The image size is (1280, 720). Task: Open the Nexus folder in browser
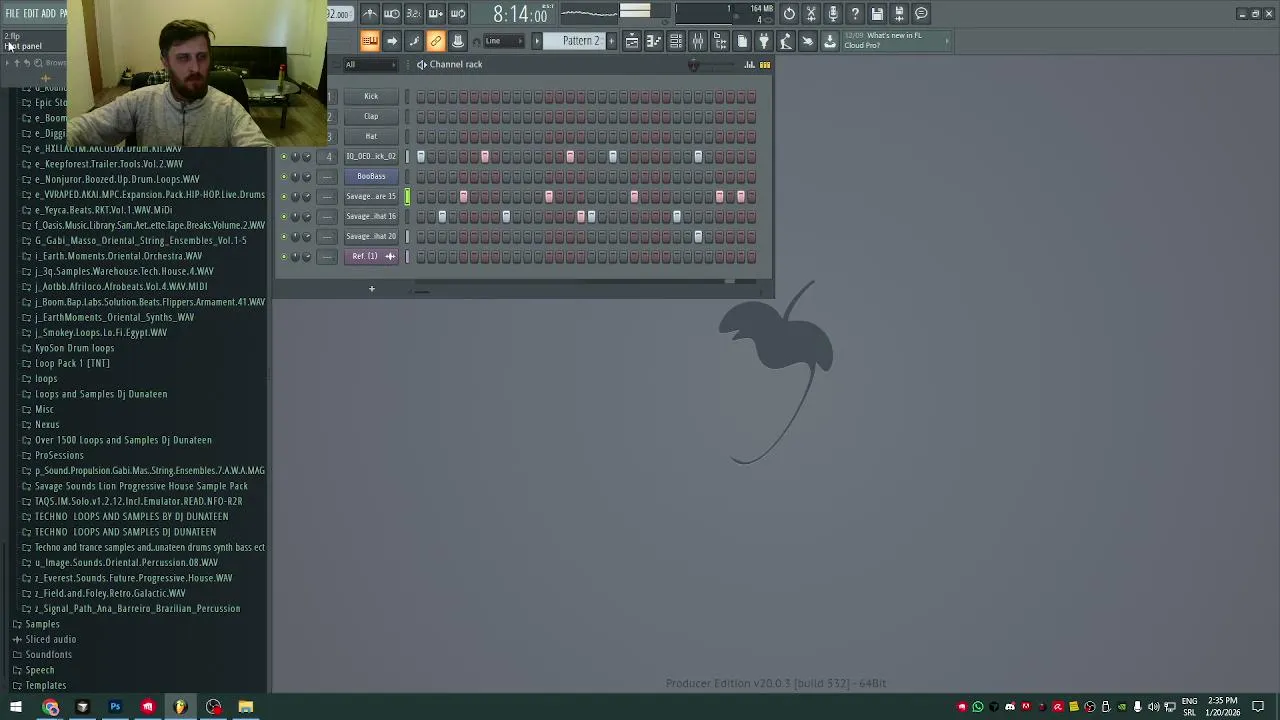tap(47, 425)
